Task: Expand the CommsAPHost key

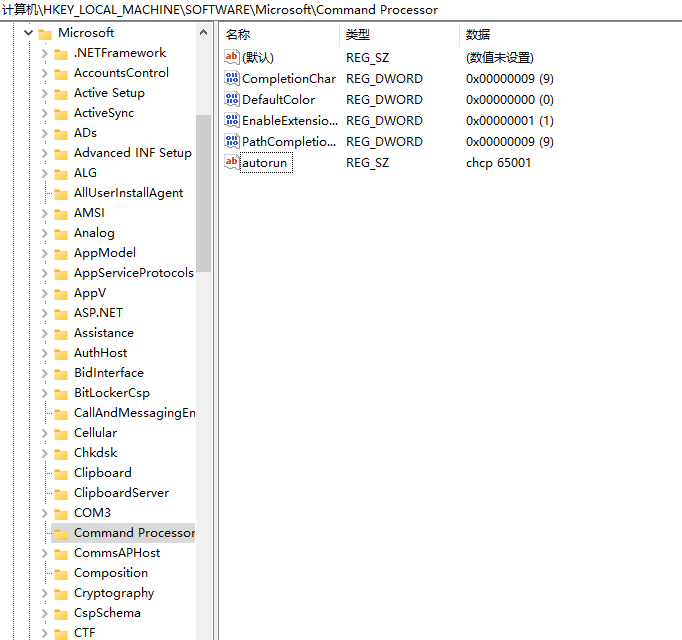Action: click(44, 553)
